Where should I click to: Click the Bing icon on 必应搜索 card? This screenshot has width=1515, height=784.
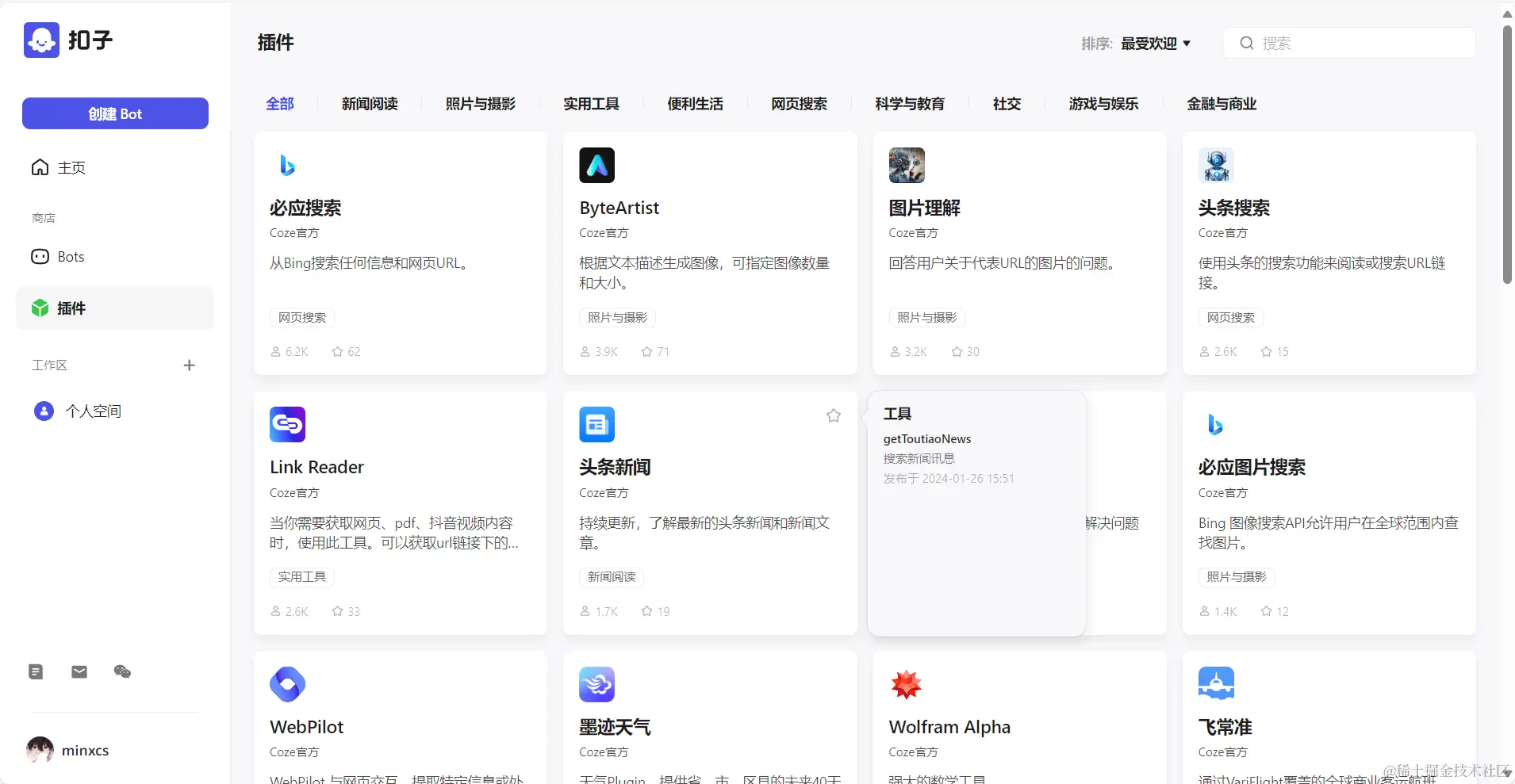(287, 165)
